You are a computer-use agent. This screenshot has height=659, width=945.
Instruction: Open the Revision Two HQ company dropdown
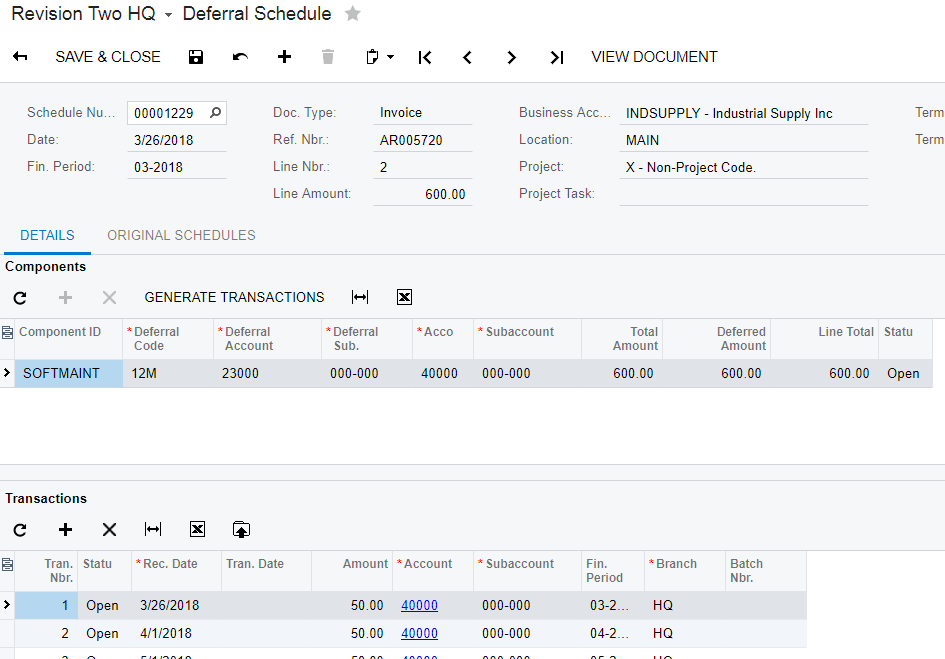(168, 14)
